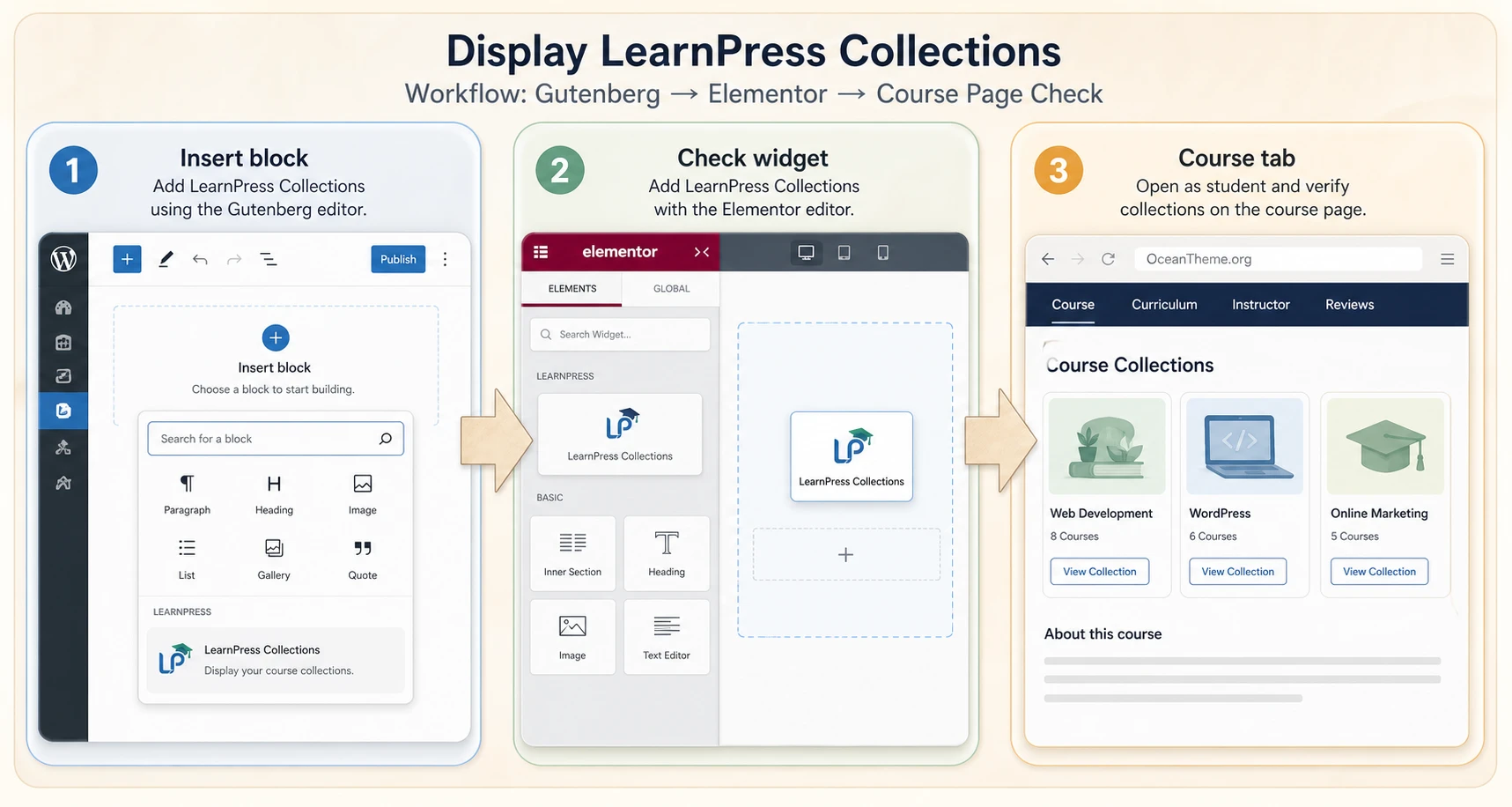The width and height of the screenshot is (1512, 807).
Task: View Collection for WordPress
Action: 1238,572
